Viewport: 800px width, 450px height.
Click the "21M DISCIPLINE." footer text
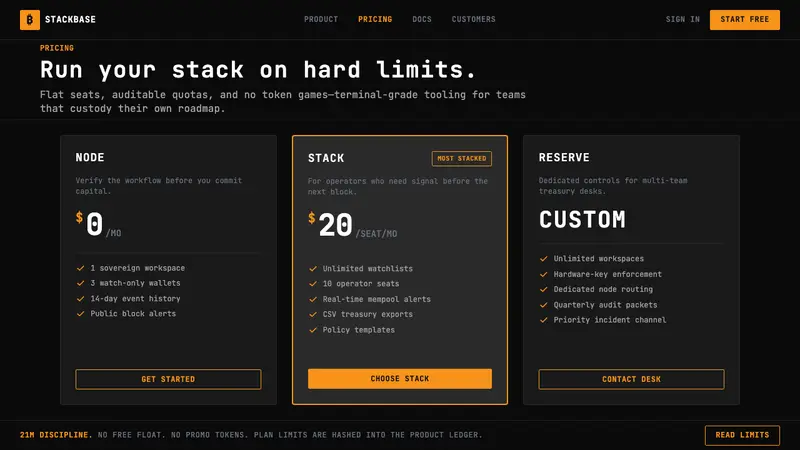click(x=56, y=435)
